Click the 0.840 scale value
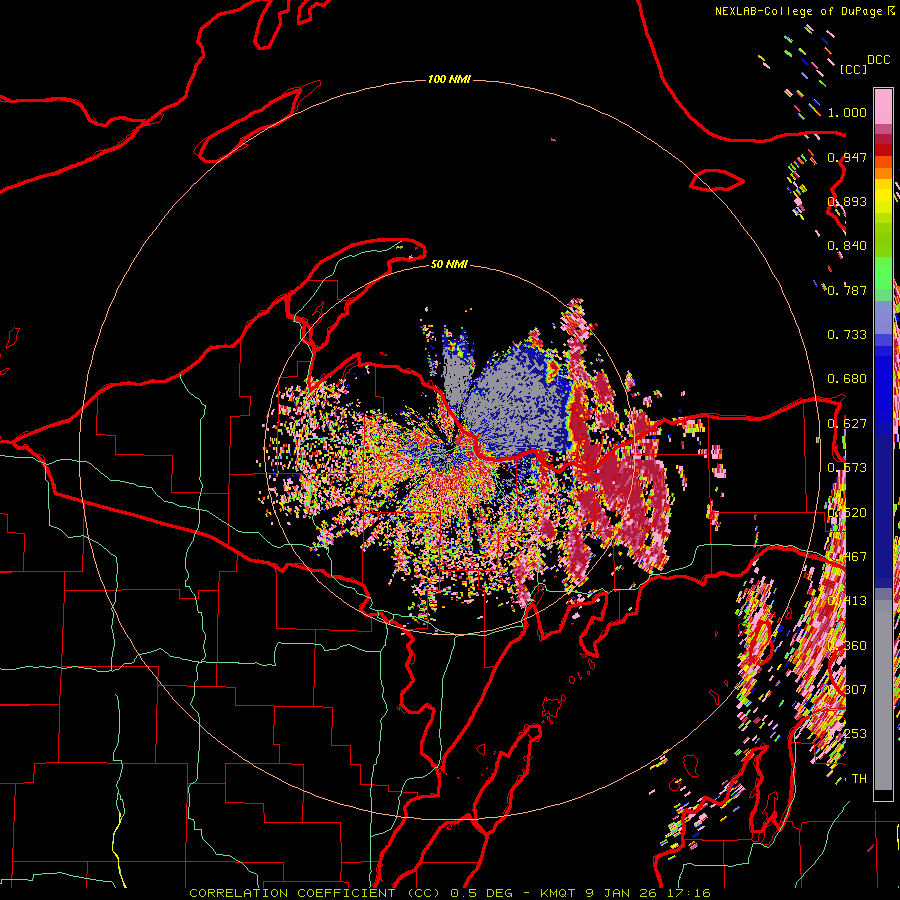Viewport: 900px width, 900px height. pos(847,246)
